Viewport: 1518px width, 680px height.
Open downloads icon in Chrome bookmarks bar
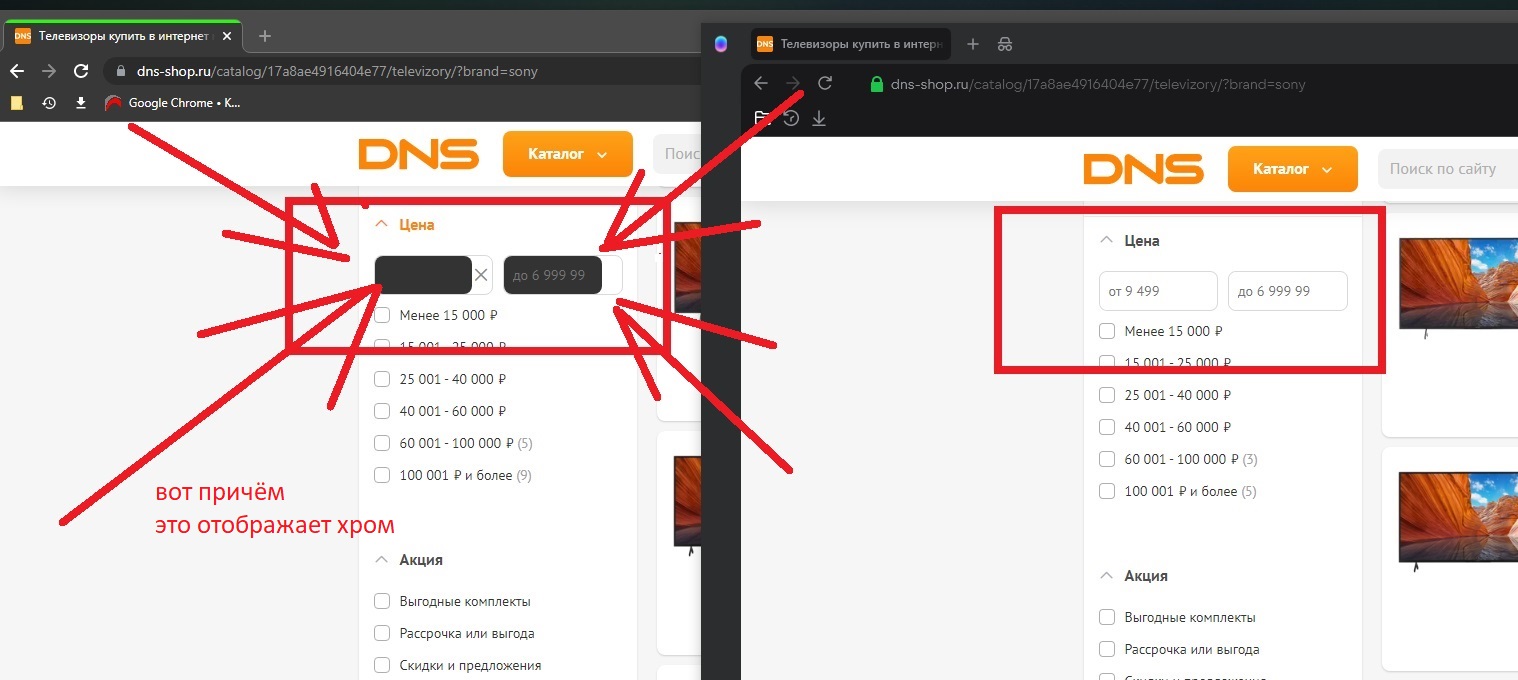point(81,103)
